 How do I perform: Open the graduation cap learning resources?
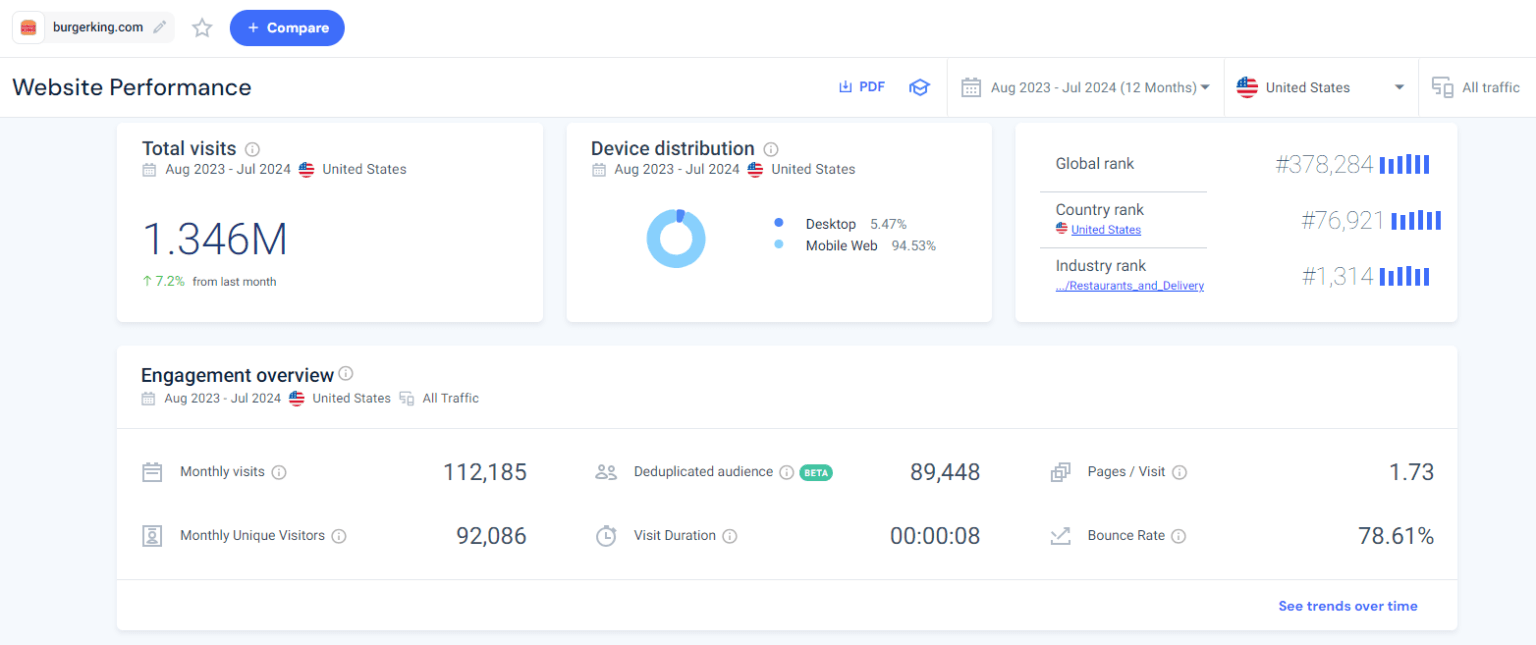point(919,87)
